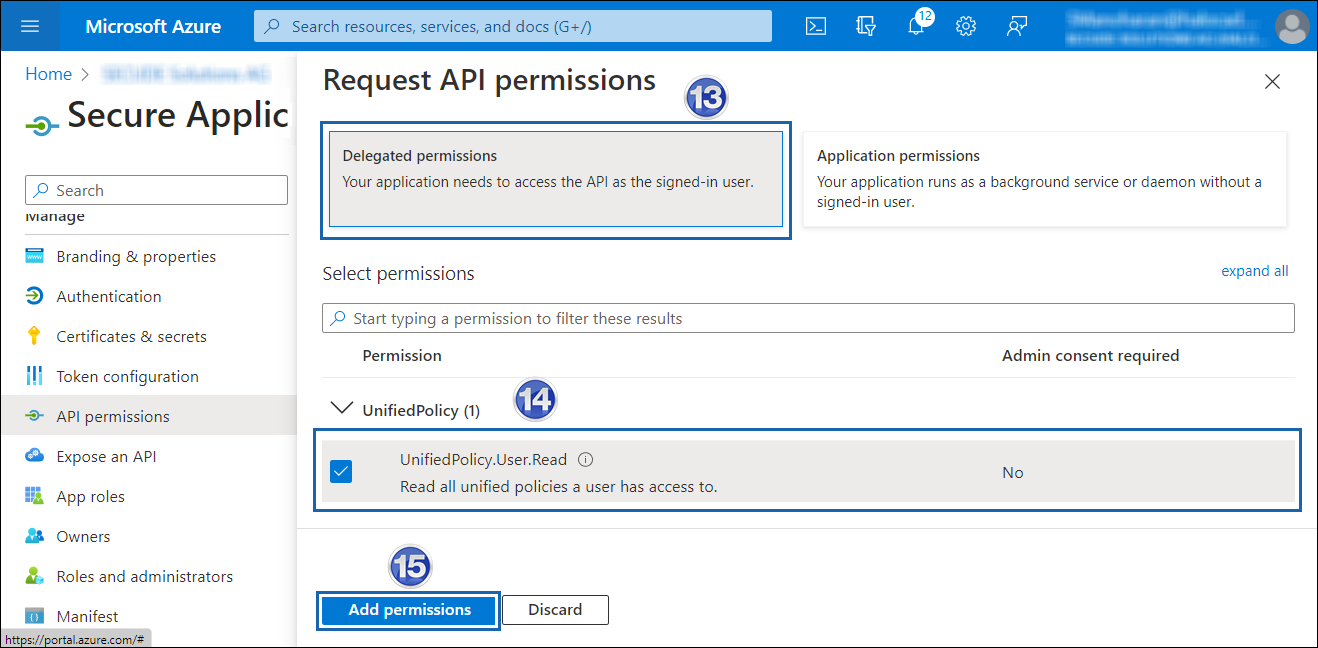Viewport: 1318px width, 648px height.
Task: Collapse the UnifiedPolicy permission group
Action: (342, 408)
